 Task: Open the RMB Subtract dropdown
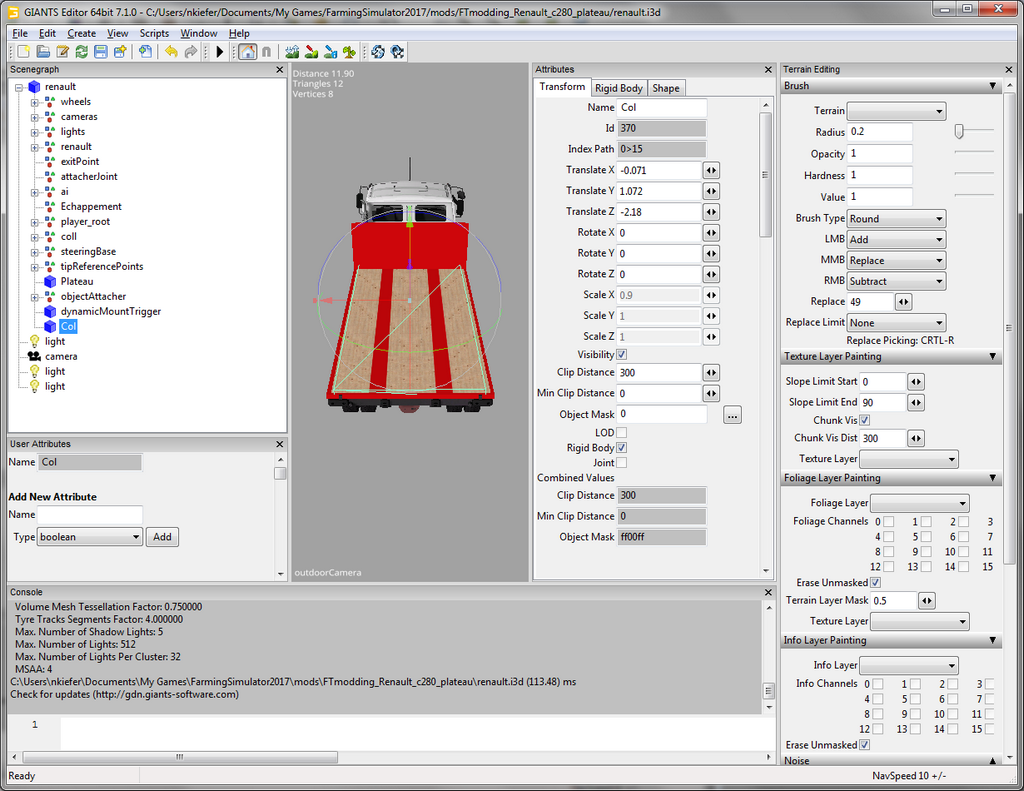click(x=897, y=282)
